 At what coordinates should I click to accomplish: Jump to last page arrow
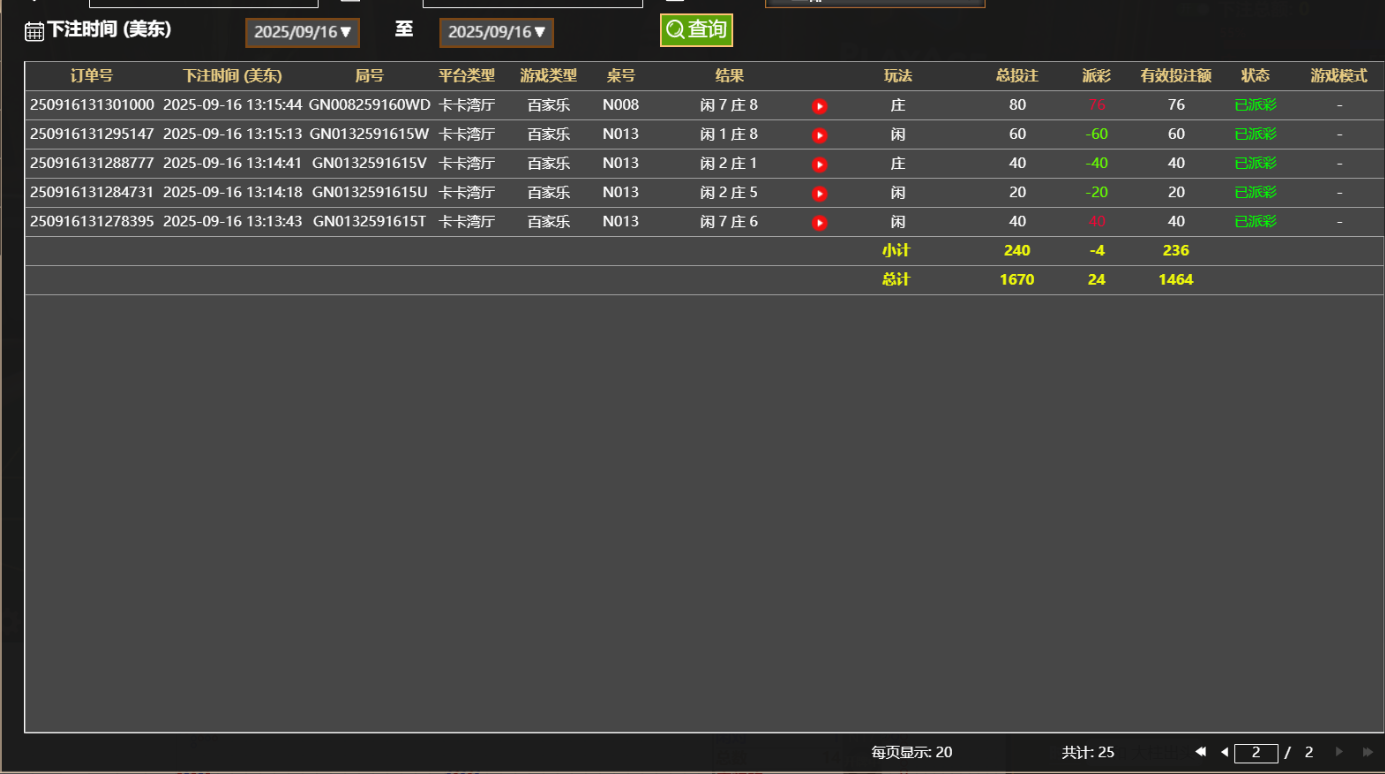tap(1367, 752)
